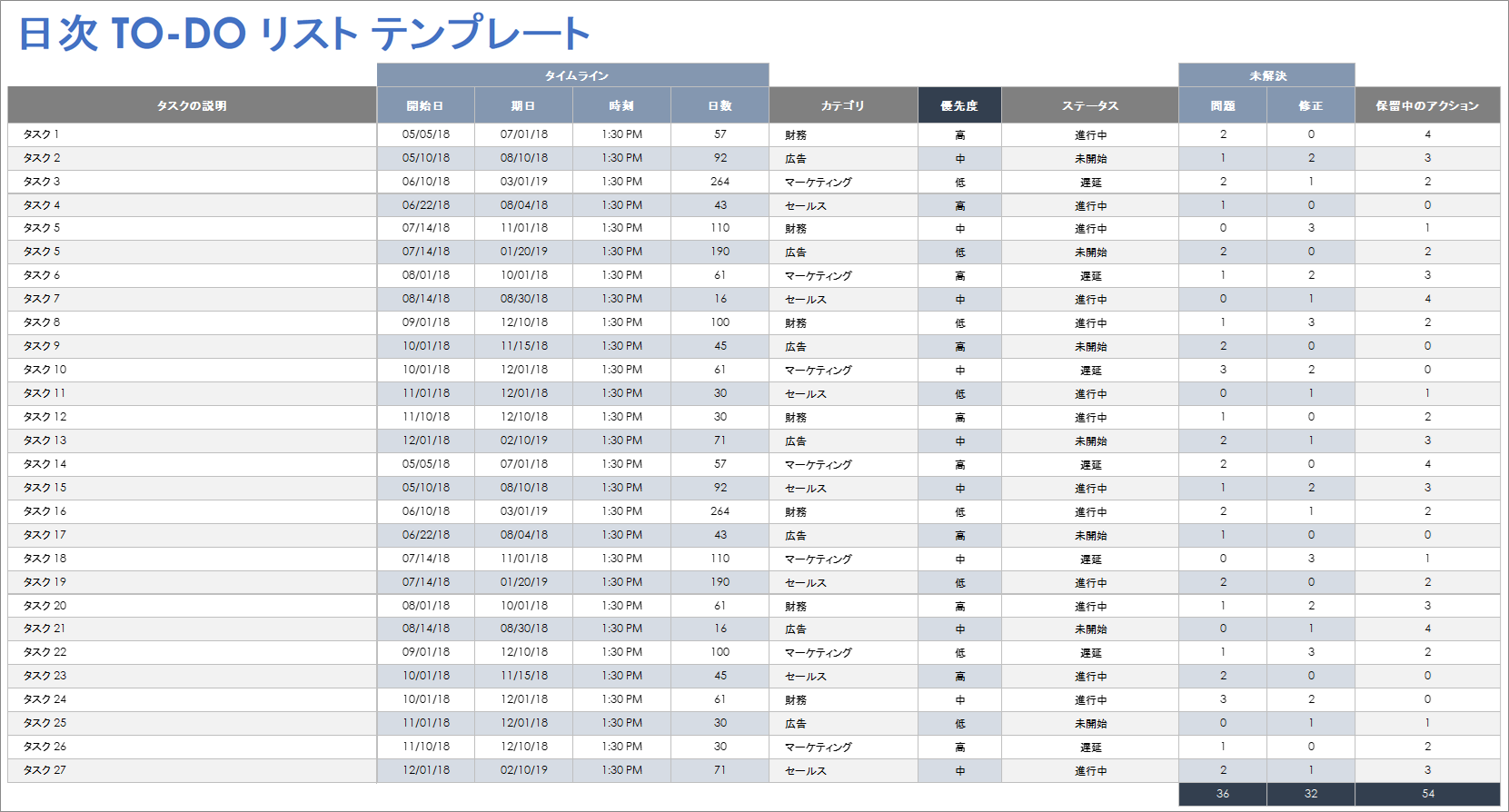This screenshot has height=812, width=1509.
Task: Select the 264 days cell of タスク 3
Action: tap(720, 182)
